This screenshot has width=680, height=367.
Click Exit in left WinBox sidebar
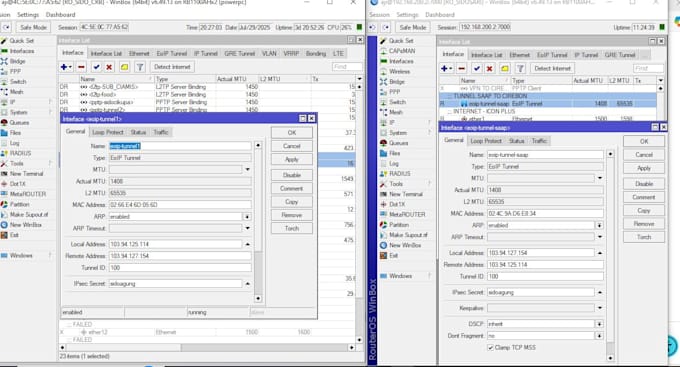point(14,235)
